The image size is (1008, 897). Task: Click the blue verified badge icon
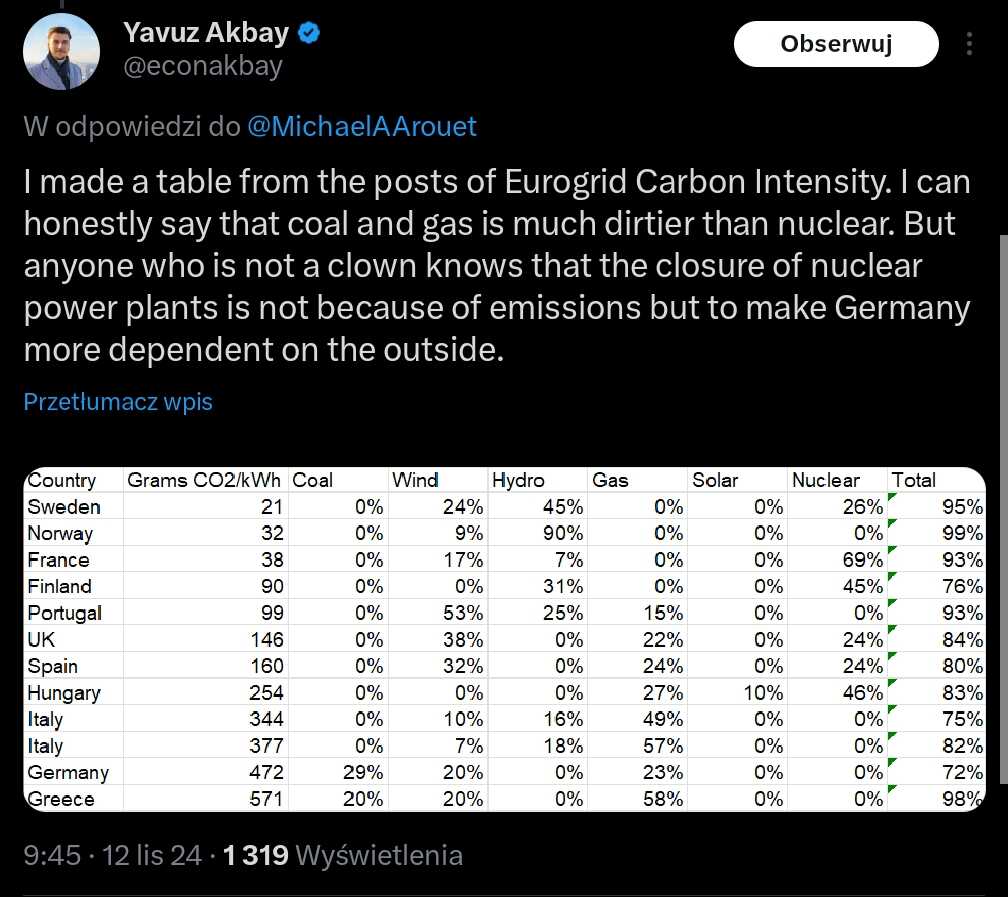pos(309,33)
